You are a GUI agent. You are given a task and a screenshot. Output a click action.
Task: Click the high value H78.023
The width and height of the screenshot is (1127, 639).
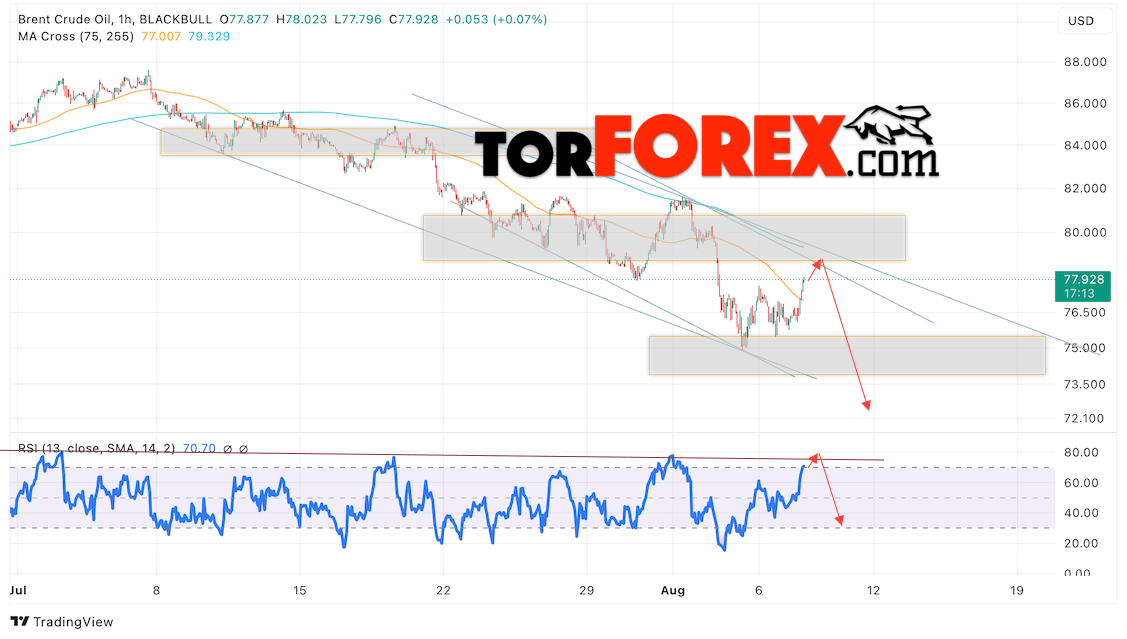[x=301, y=19]
